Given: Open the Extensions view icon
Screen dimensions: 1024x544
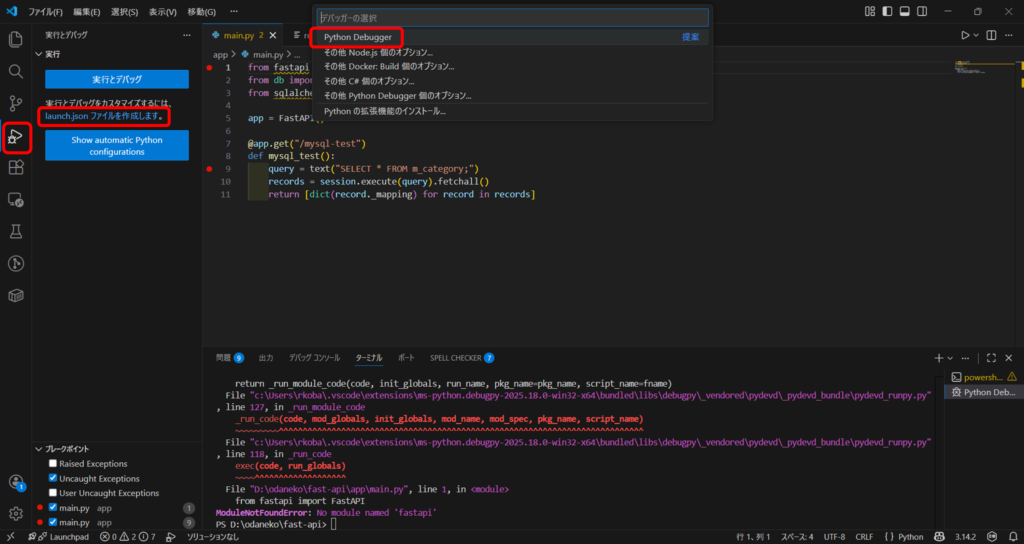Looking at the screenshot, I should (x=15, y=168).
